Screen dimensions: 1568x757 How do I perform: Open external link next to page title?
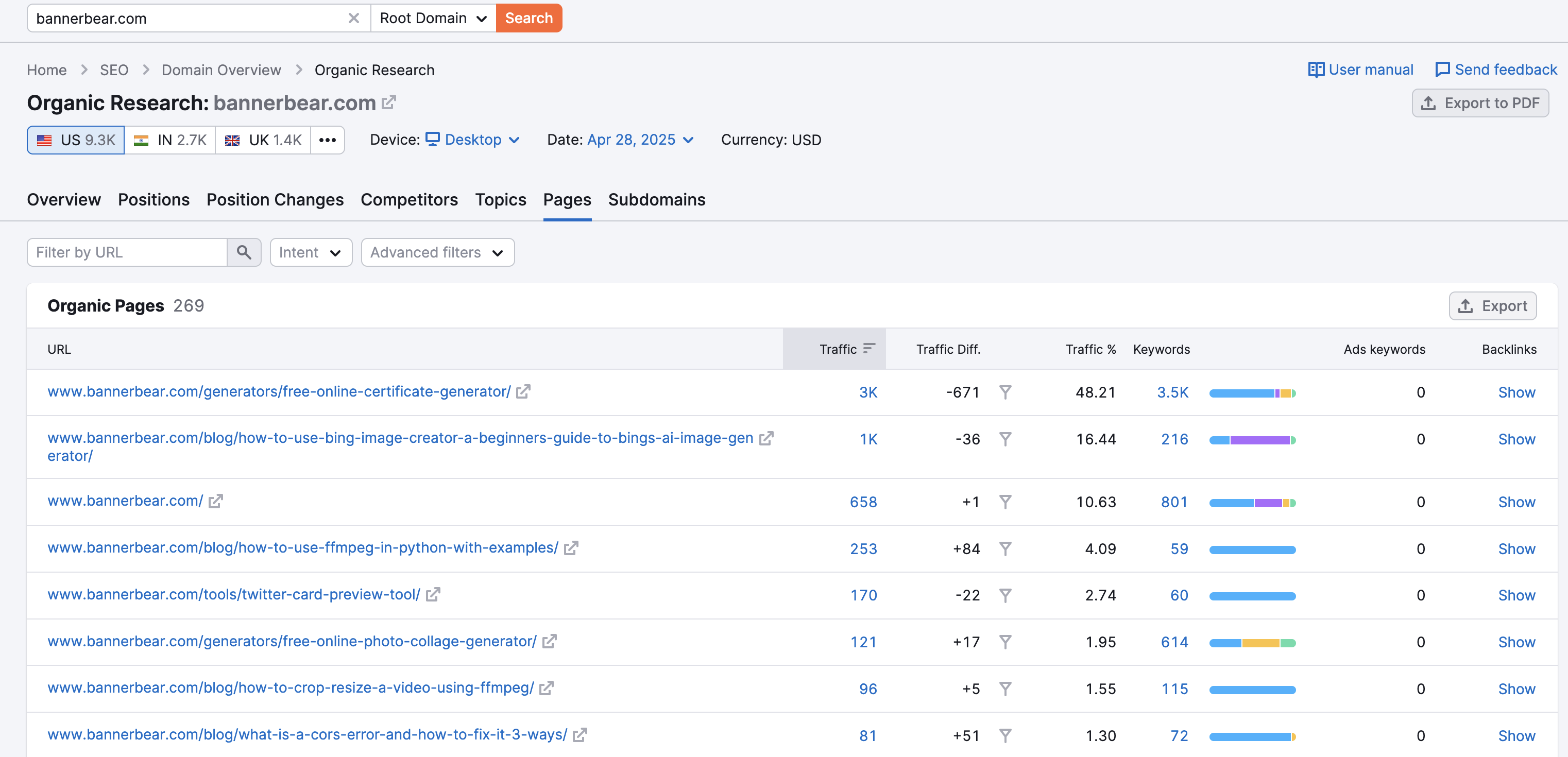[388, 102]
